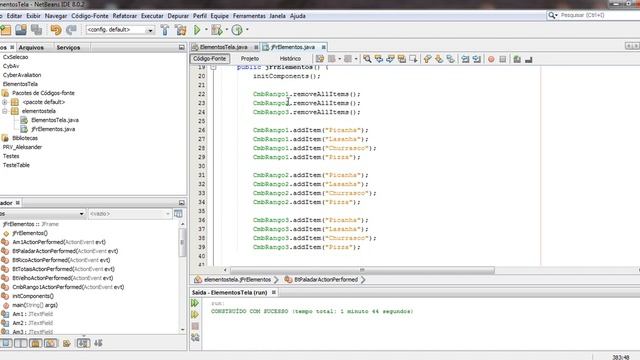Click the Save All toolbar icon
This screenshot has width=640, height=360.
click(37, 30)
